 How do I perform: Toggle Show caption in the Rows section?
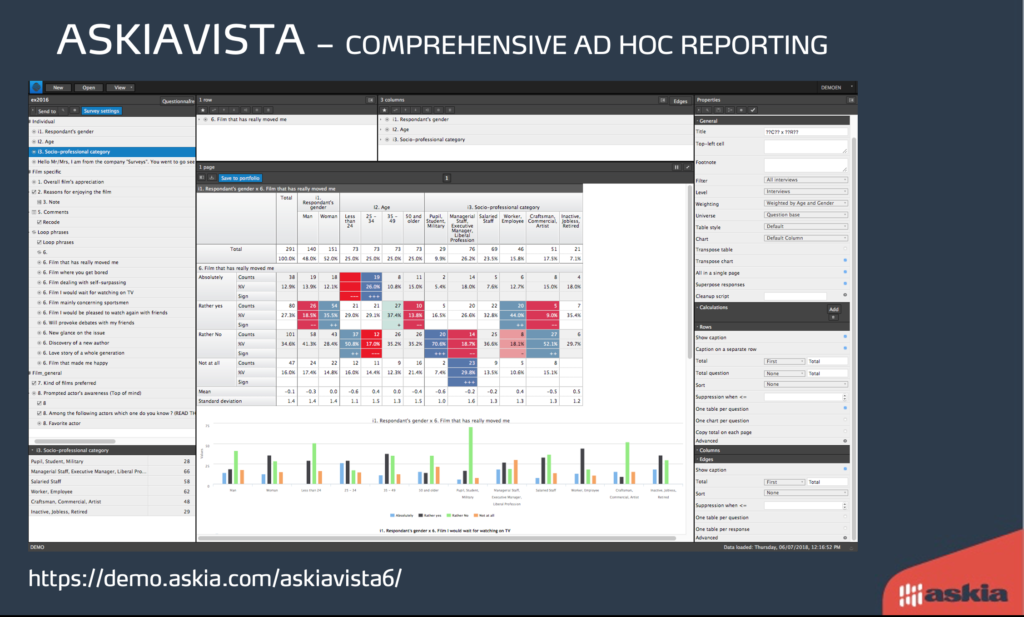845,337
